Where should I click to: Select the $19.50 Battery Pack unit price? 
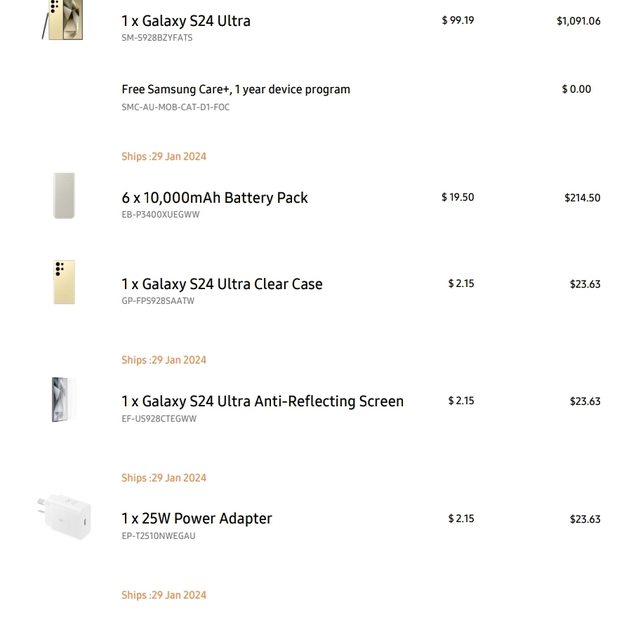(458, 197)
